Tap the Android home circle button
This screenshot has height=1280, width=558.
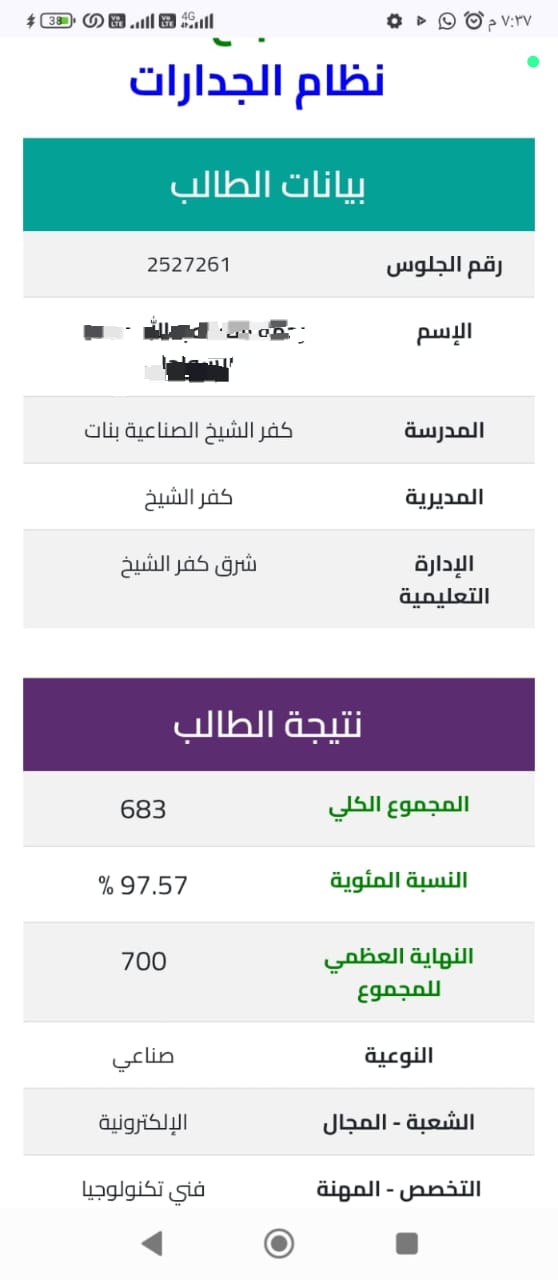(279, 1243)
